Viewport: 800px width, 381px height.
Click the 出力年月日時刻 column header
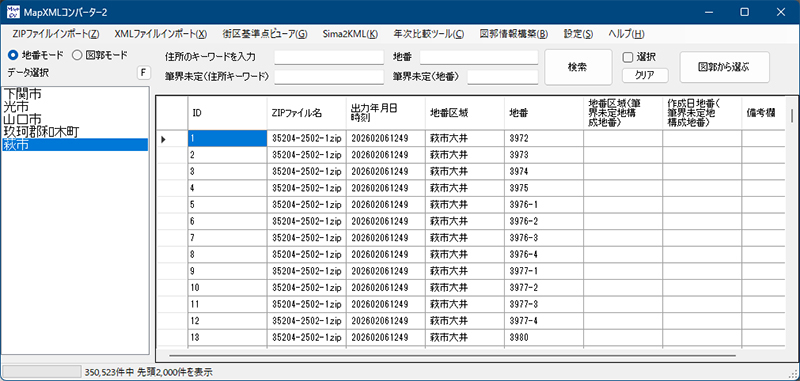pyautogui.click(x=385, y=113)
